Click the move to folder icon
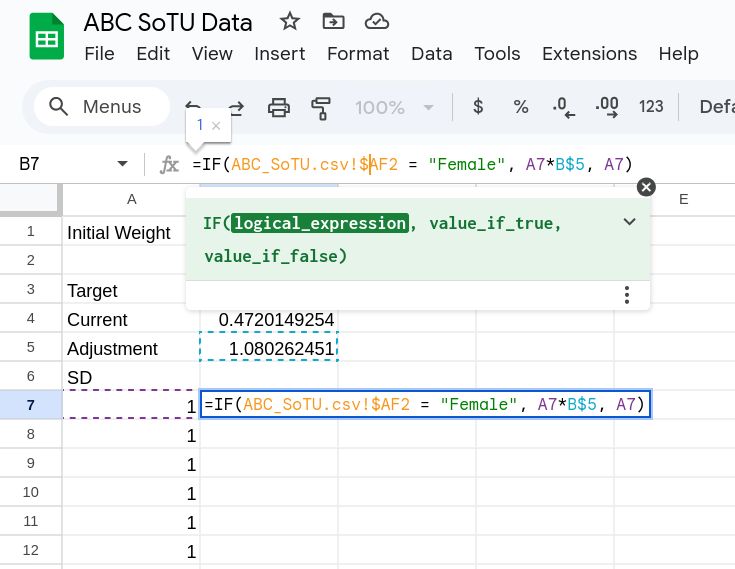 coord(333,21)
